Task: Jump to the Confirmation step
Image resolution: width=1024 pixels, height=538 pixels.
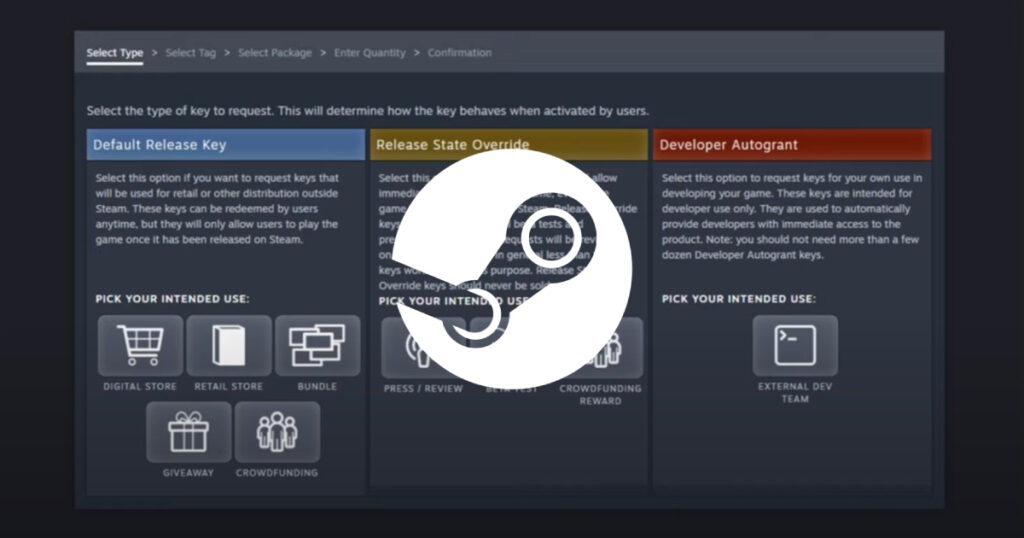Action: pos(460,53)
